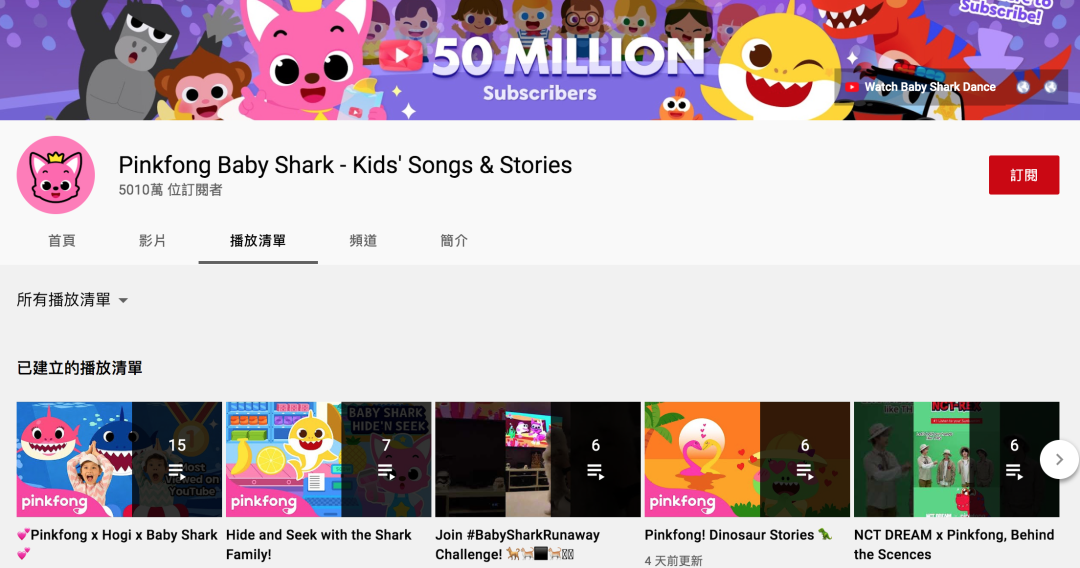Open the Pinkfong x Hogi x Baby Shark title

click(117, 535)
